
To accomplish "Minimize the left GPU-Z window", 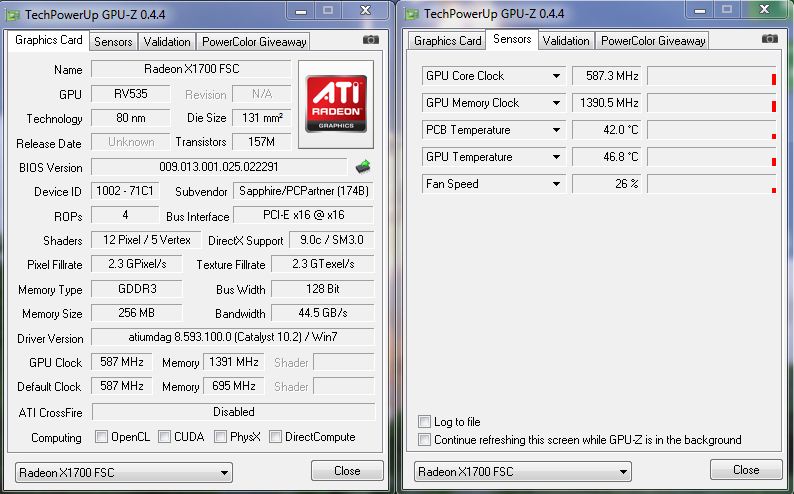I will pos(301,11).
